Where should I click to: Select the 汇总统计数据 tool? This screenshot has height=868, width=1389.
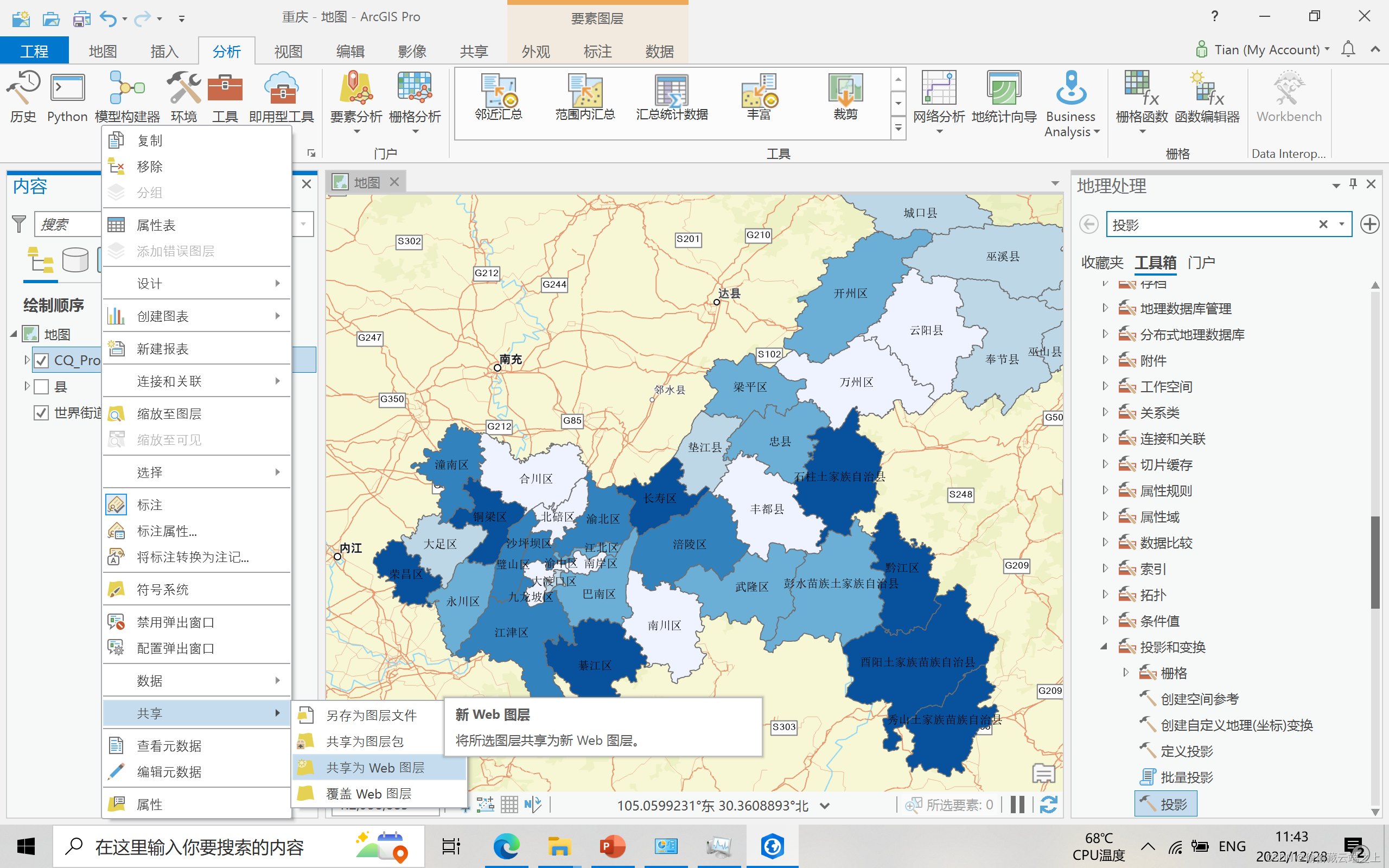[x=671, y=100]
